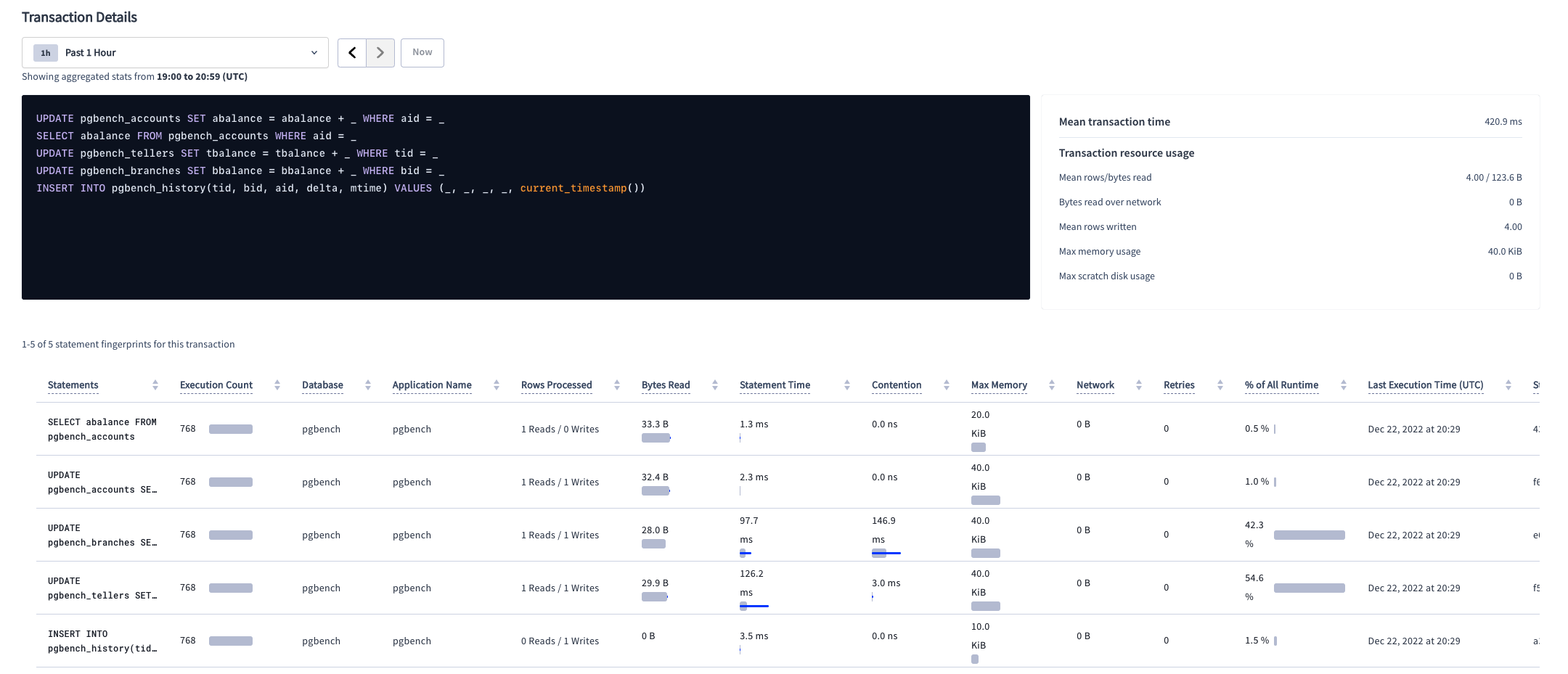Click the Rows Processed column header
This screenshot has height=674, width=1568.
pyautogui.click(x=557, y=385)
